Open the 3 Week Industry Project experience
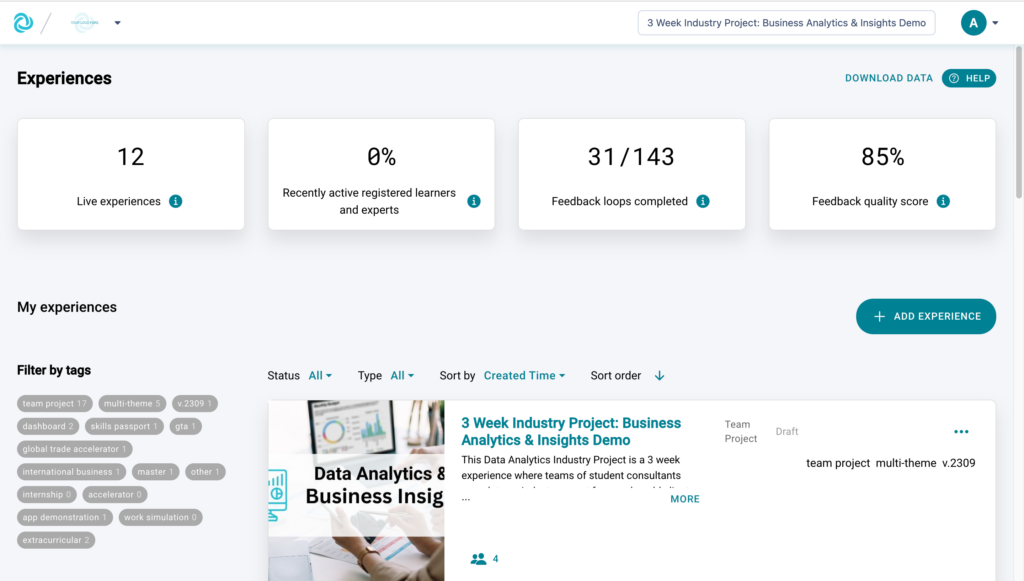 (570, 431)
